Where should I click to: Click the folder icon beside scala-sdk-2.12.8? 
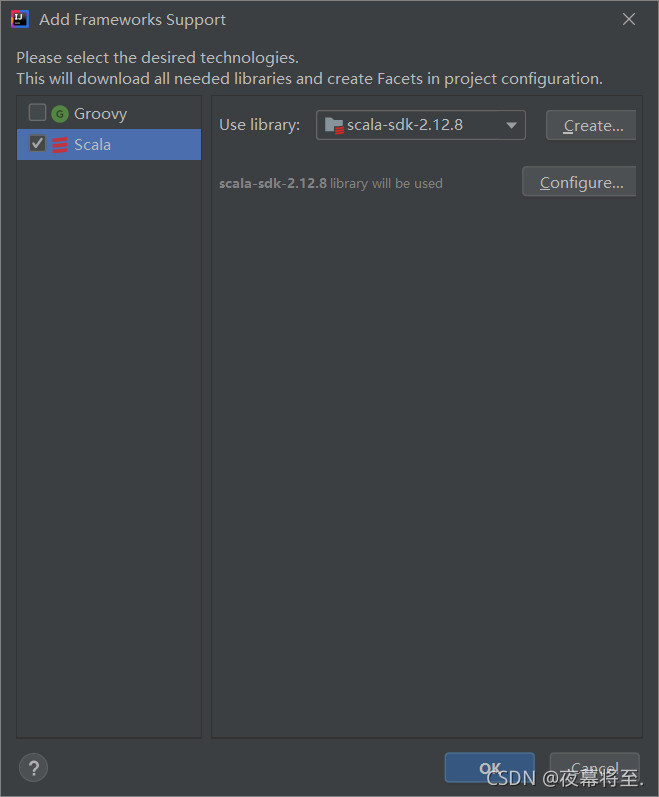point(334,125)
